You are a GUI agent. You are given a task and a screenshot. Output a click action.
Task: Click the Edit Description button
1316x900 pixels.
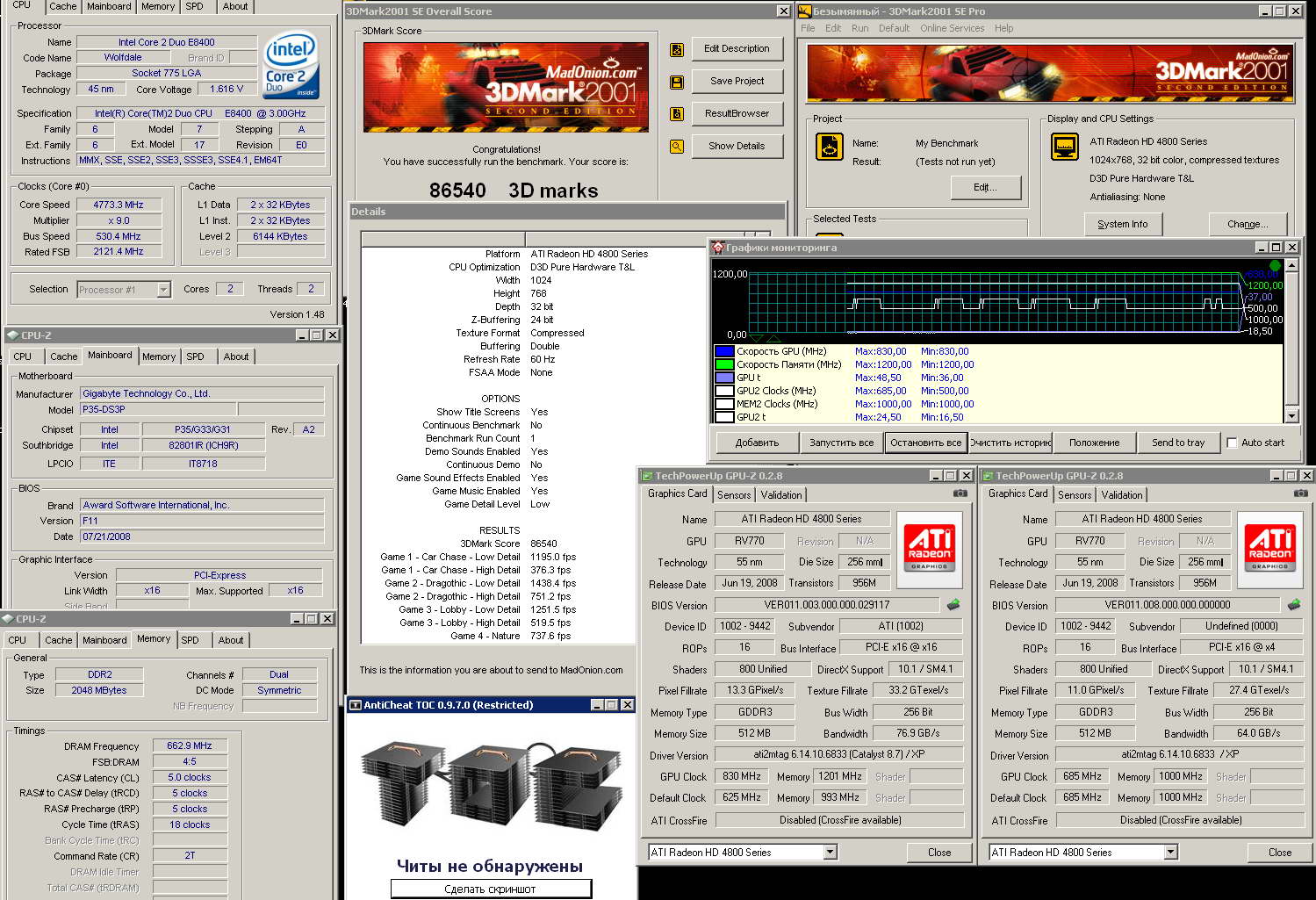[x=737, y=49]
